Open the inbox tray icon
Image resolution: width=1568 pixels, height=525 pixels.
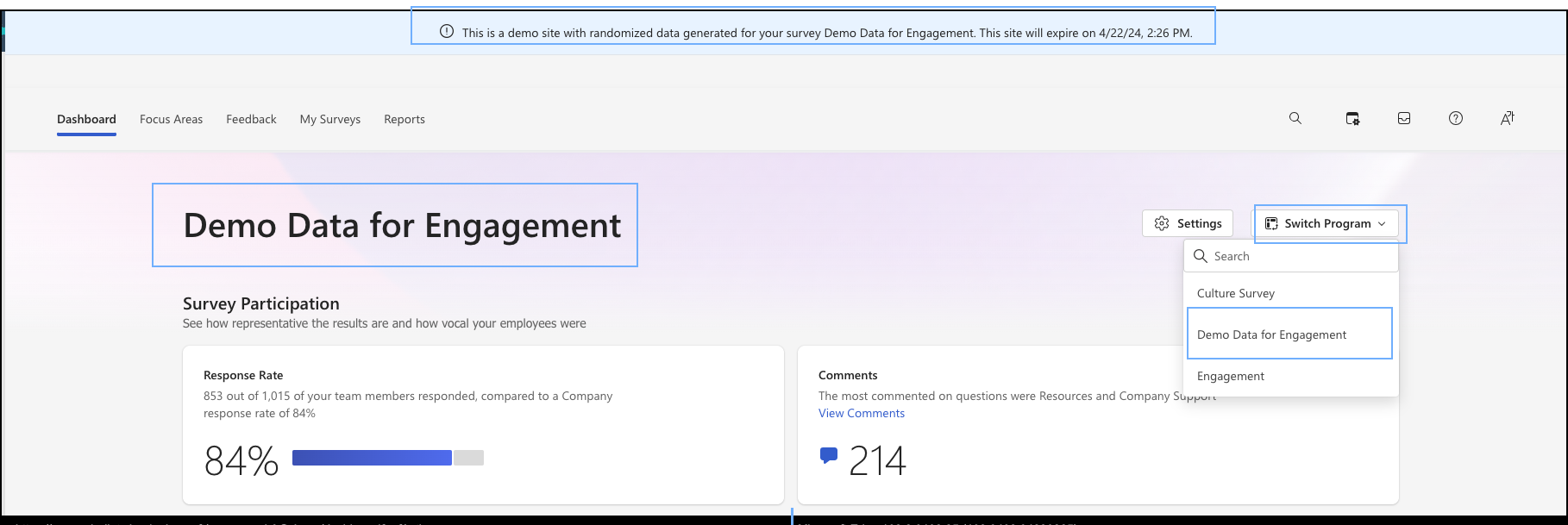(x=1404, y=119)
